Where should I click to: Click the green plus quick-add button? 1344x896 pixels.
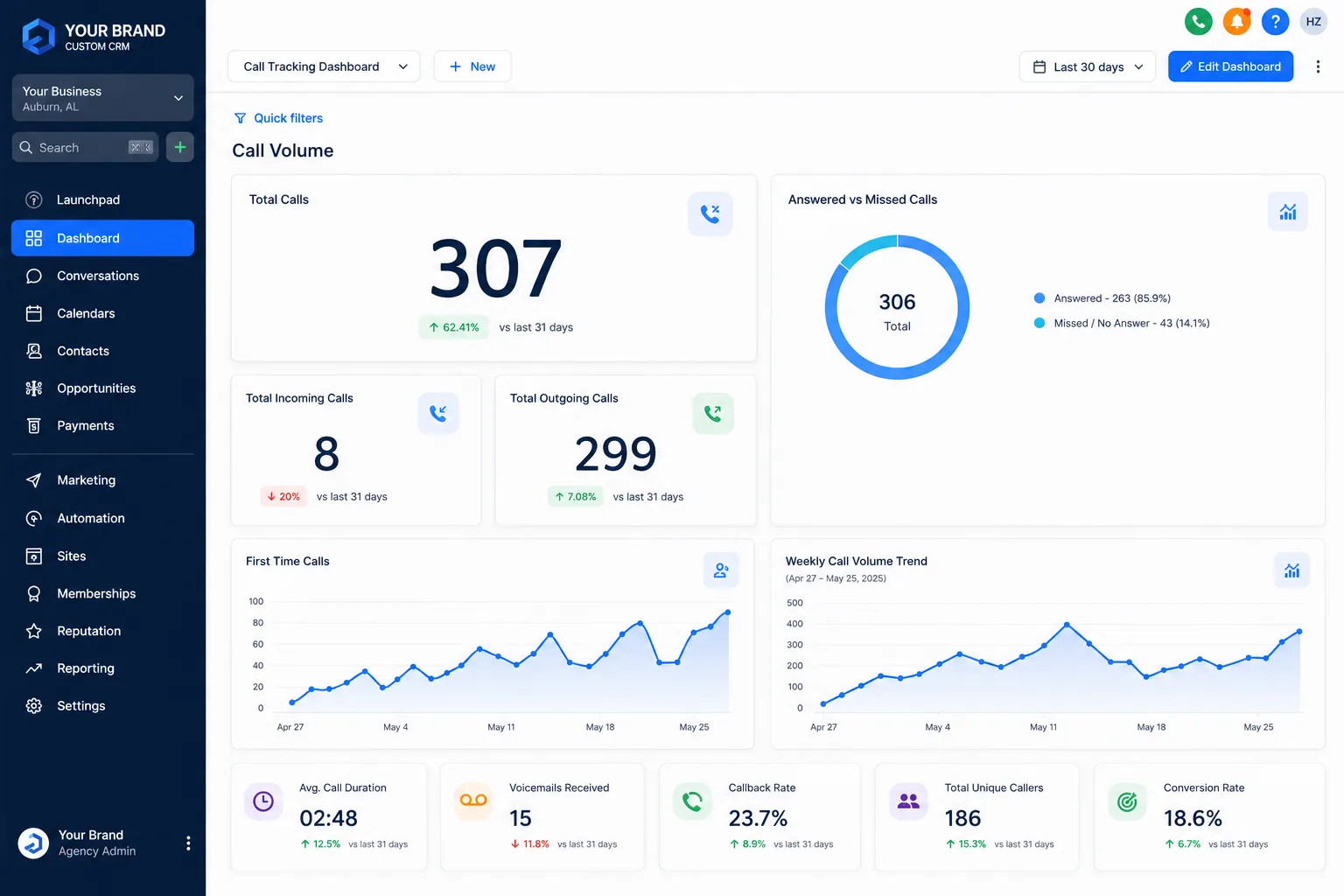click(179, 147)
